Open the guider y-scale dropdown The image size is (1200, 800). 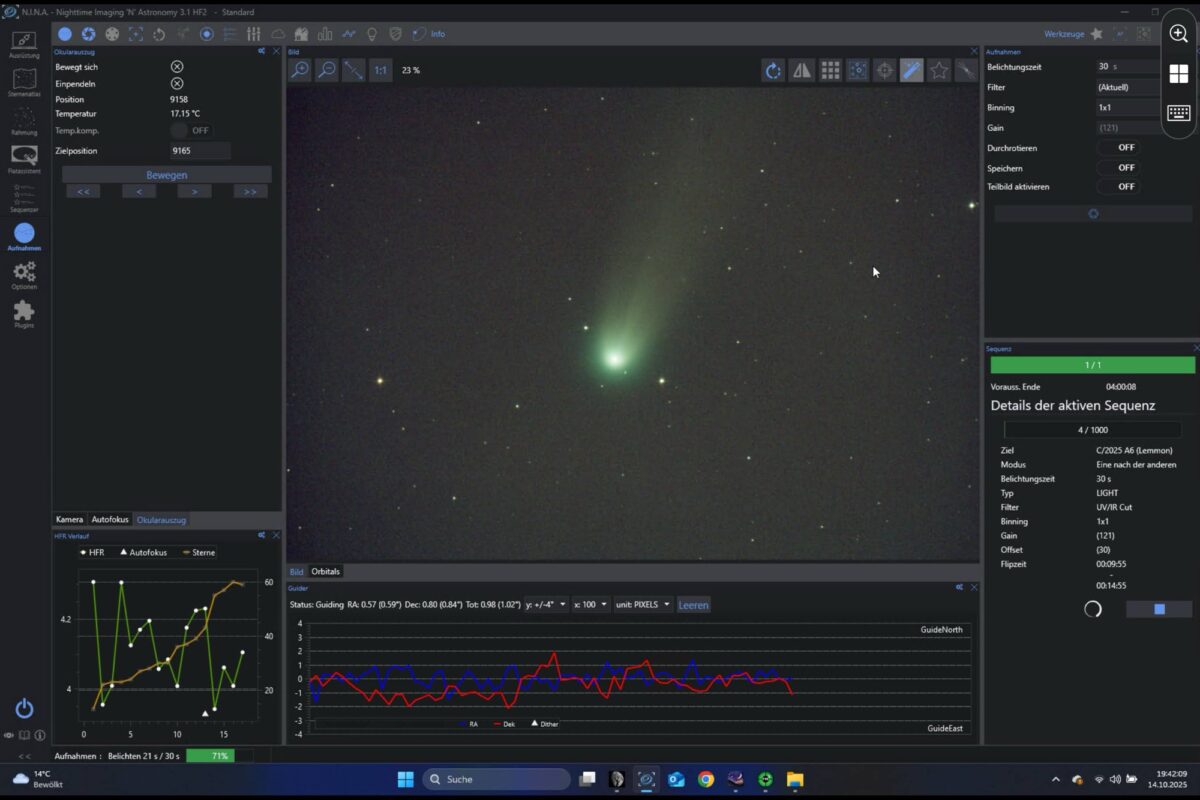point(546,605)
